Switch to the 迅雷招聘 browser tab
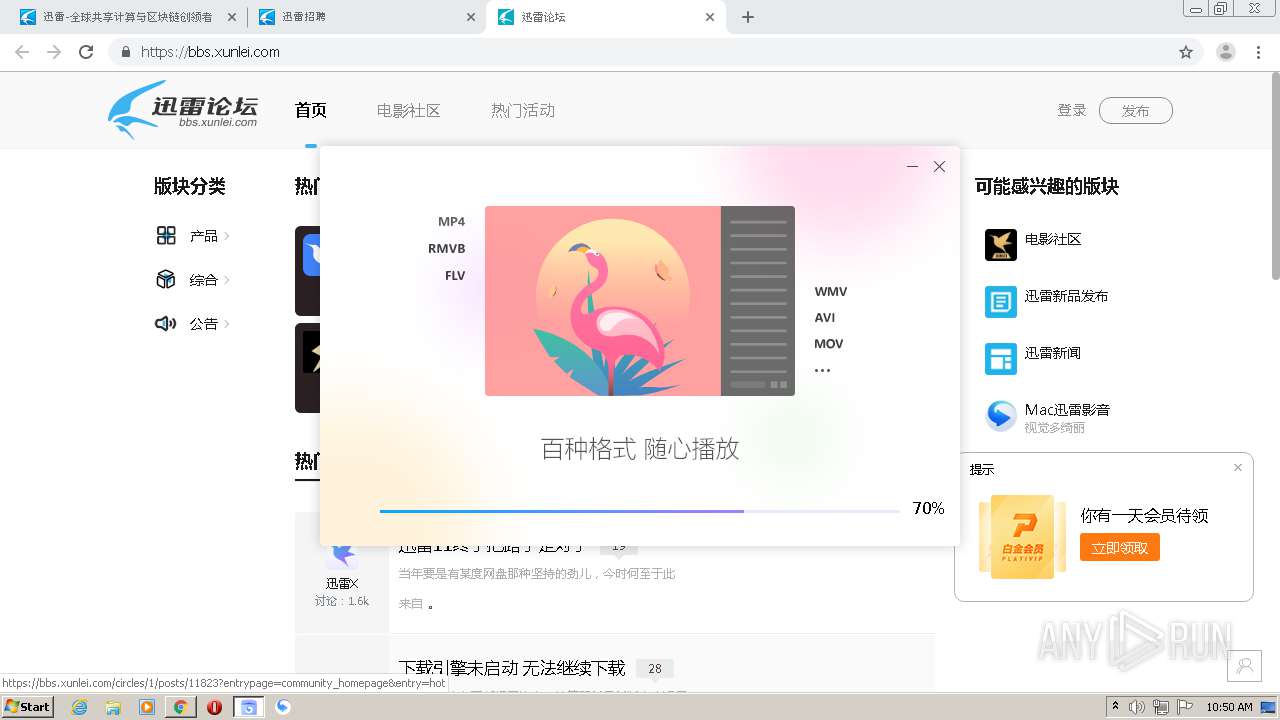The height and width of the screenshot is (720, 1280). [367, 17]
